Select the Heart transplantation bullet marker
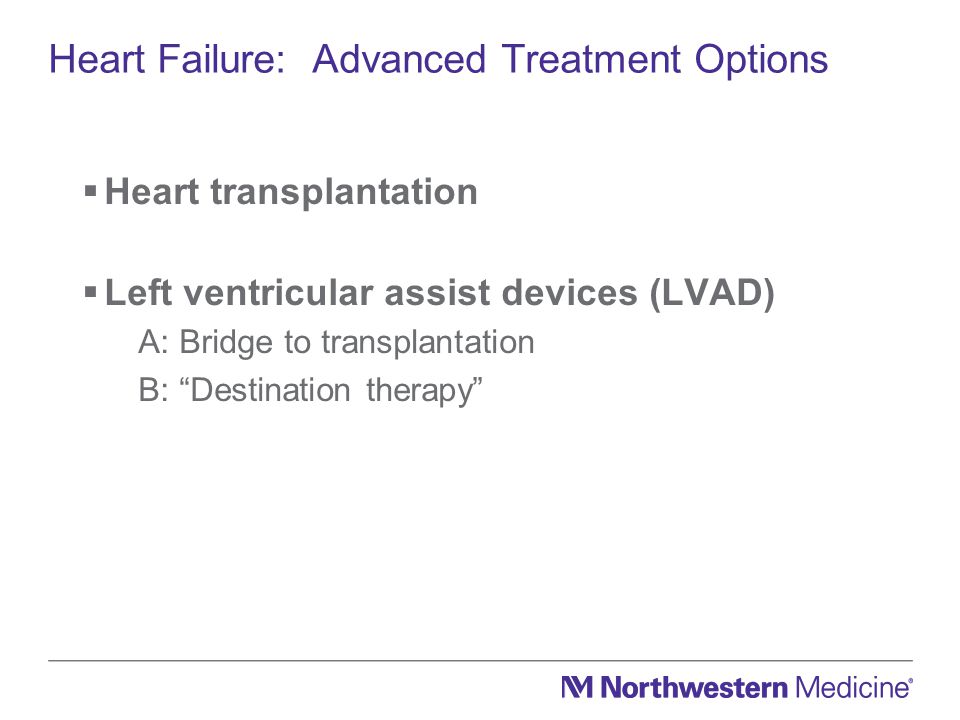The height and width of the screenshot is (720, 960). click(91, 191)
